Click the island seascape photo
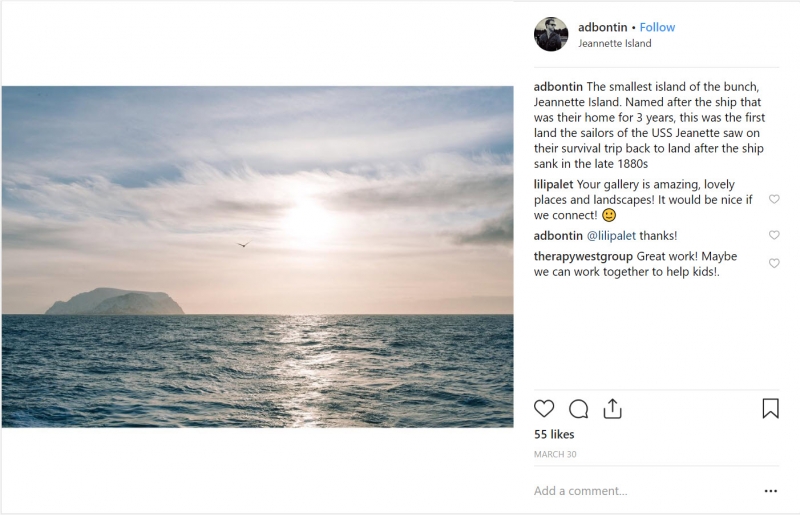 [x=257, y=257]
